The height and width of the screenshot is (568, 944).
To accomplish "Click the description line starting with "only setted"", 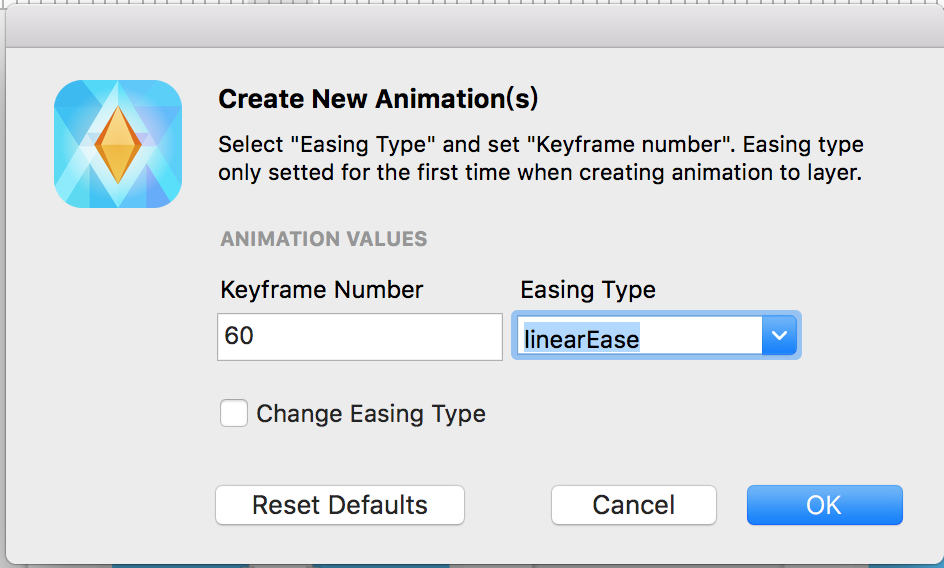I will 540,172.
